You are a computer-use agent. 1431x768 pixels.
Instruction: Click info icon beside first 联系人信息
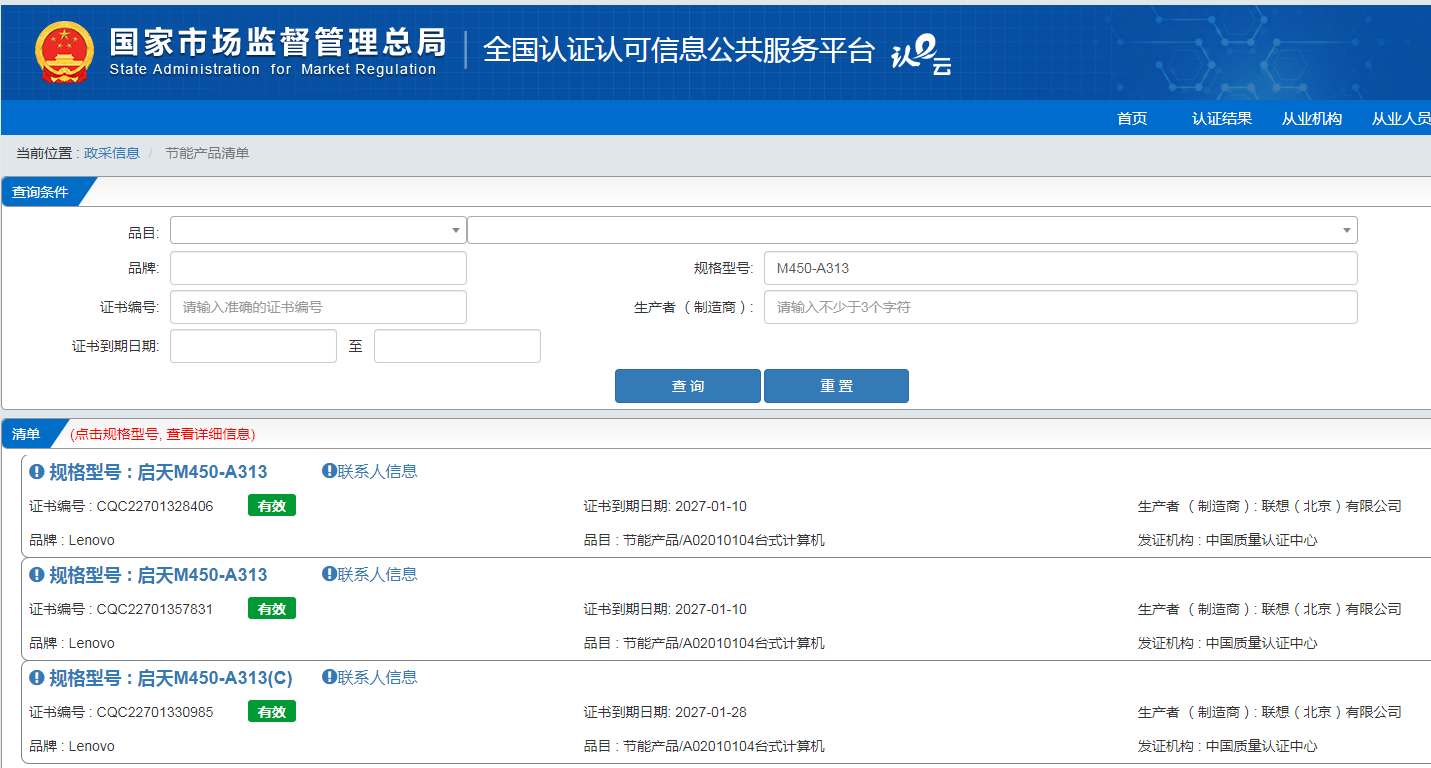[329, 471]
